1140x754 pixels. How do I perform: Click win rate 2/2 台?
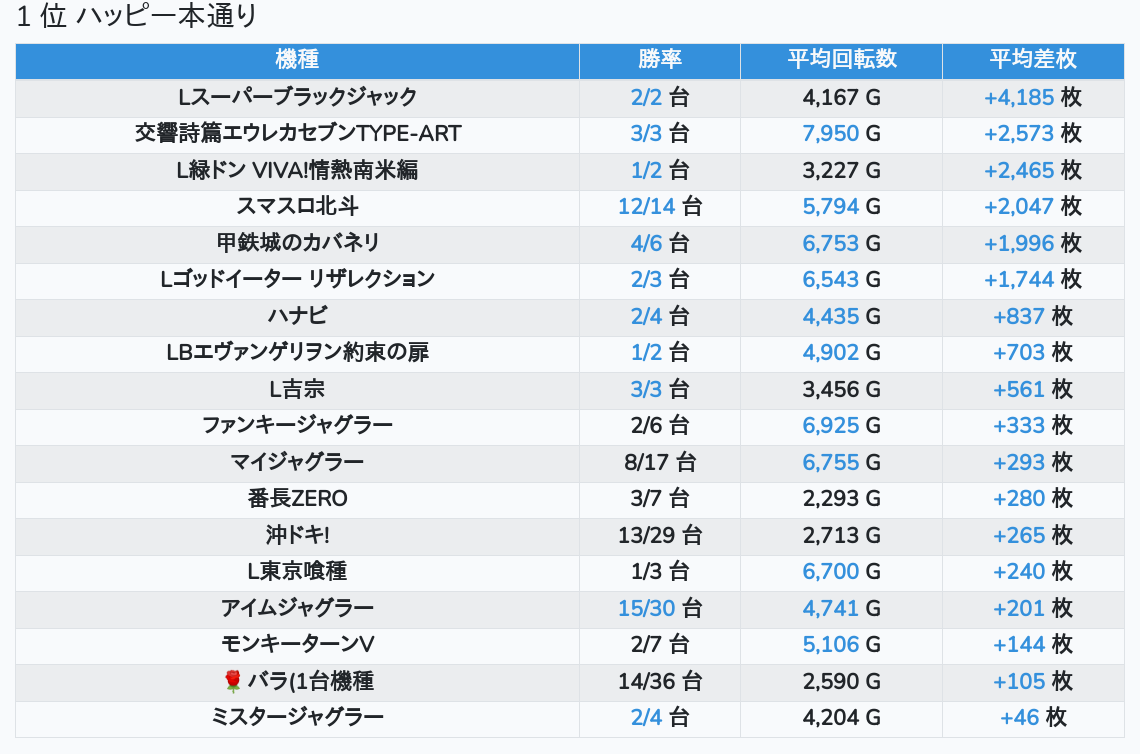[660, 97]
